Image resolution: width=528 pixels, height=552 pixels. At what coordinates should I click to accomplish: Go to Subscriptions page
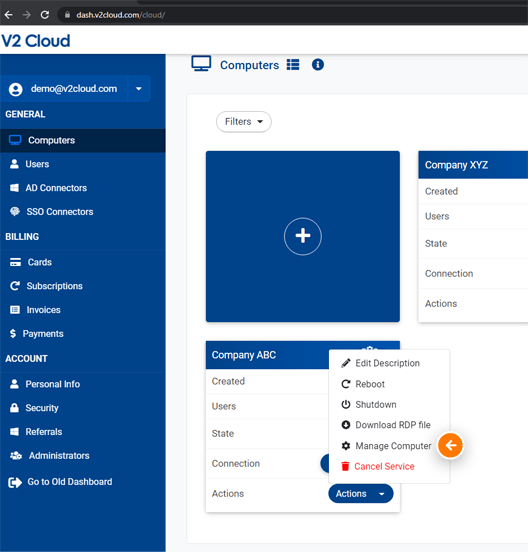click(x=83, y=286)
